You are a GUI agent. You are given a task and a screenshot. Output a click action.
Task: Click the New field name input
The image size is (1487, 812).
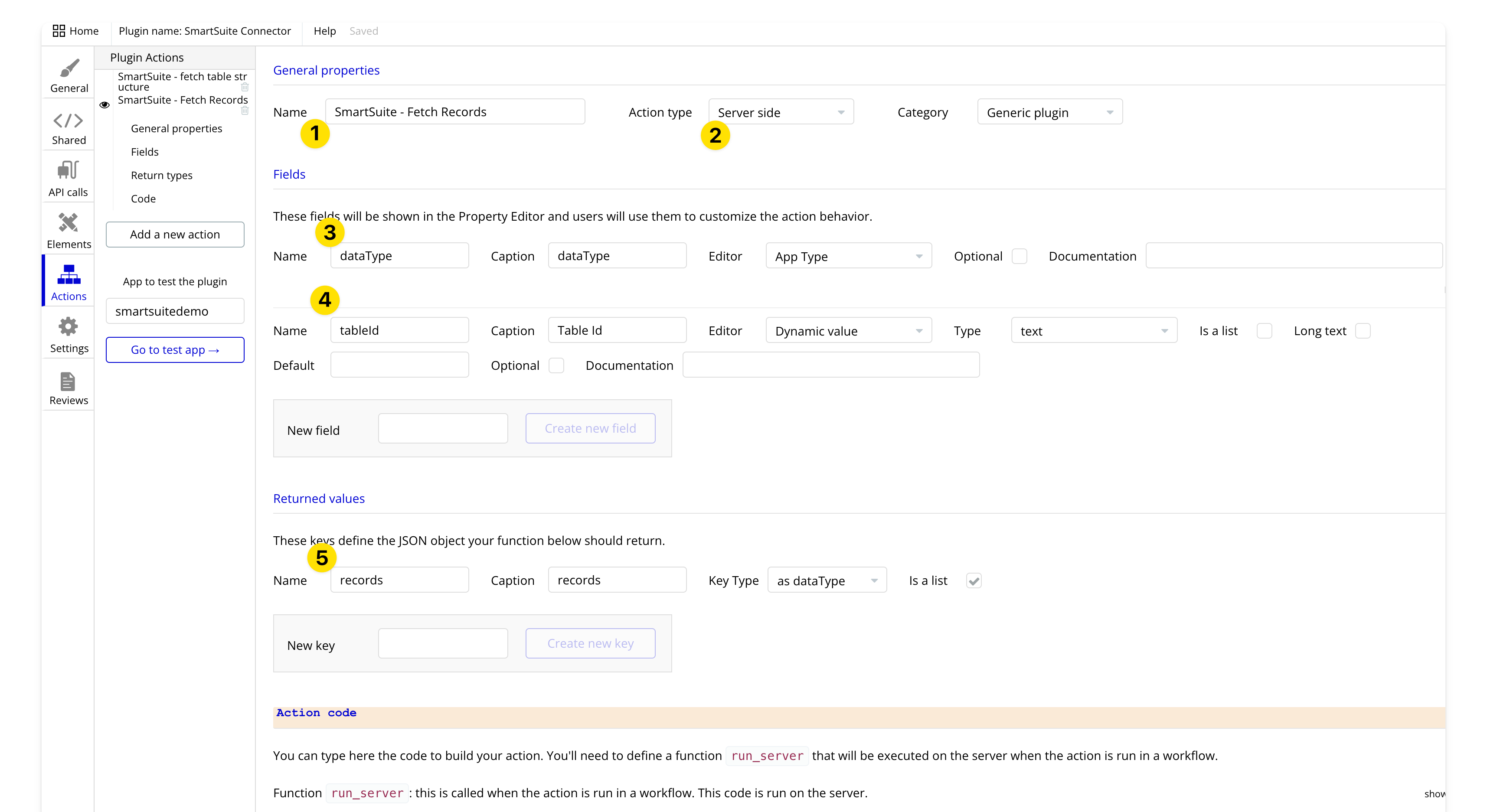pos(443,429)
